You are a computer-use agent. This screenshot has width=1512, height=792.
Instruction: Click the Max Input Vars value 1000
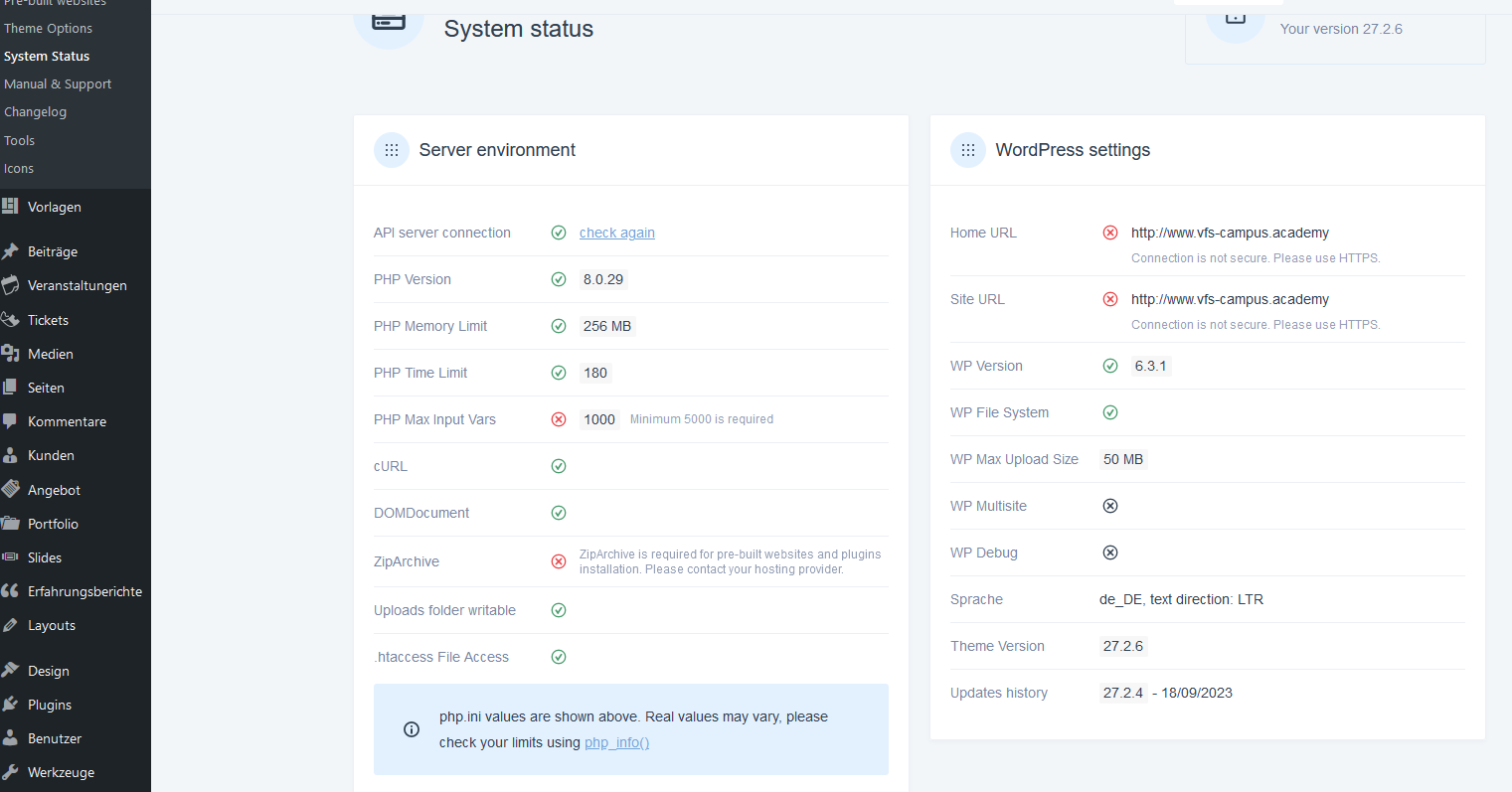pos(599,419)
